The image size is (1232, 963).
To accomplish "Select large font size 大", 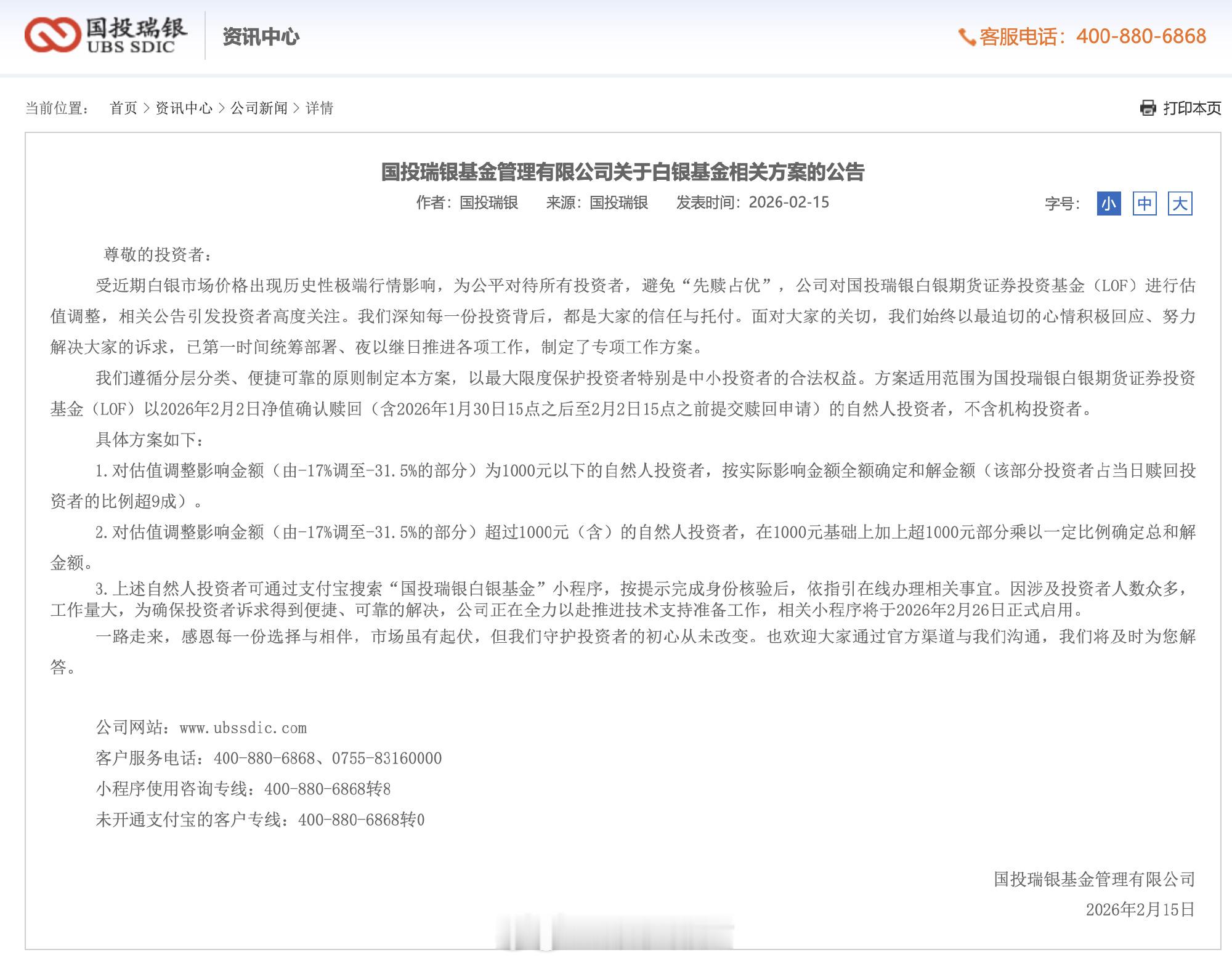I will [1180, 204].
